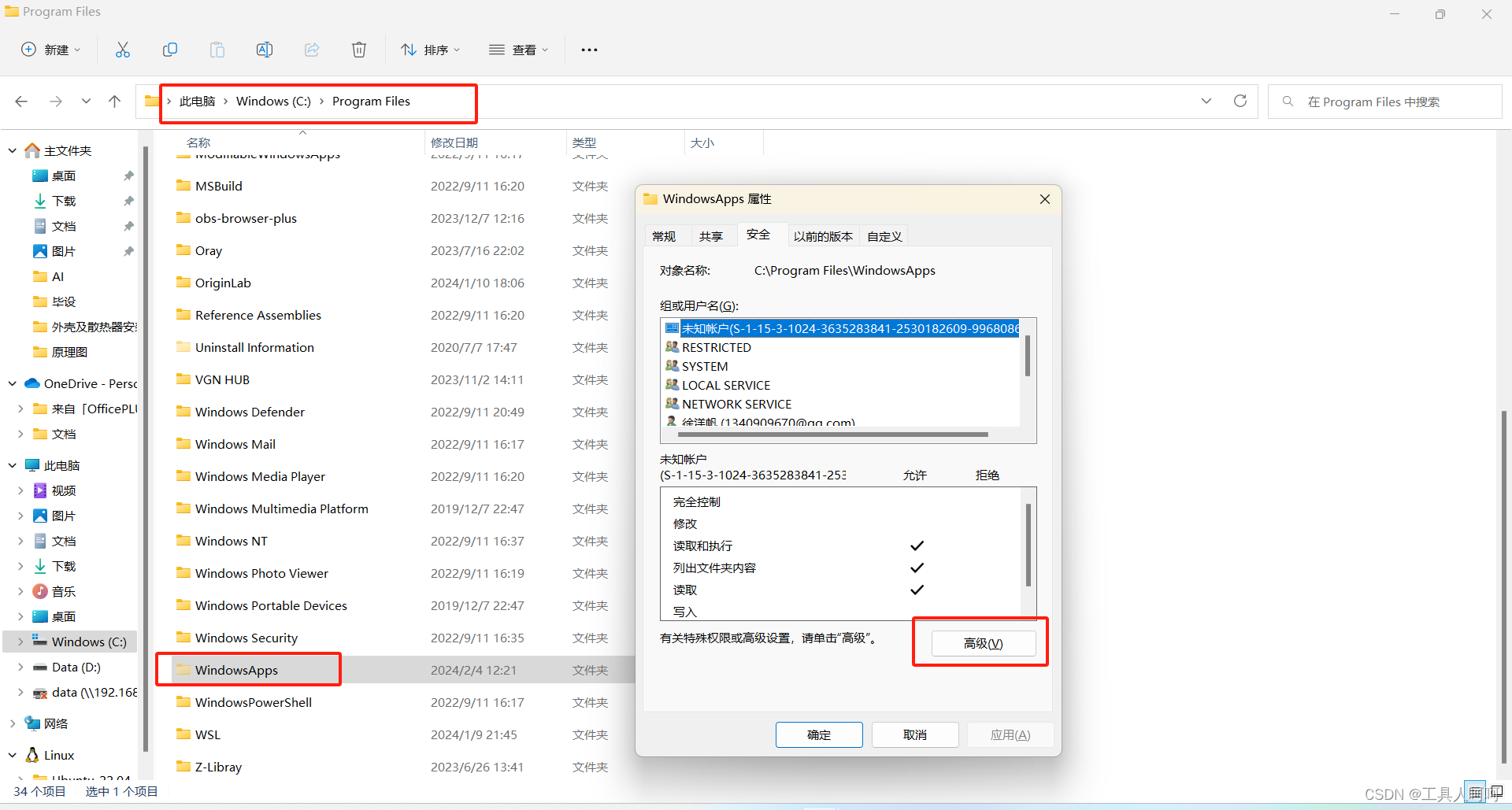Collapse the 主文件夹 tree node
The image size is (1512, 810).
pyautogui.click(x=13, y=150)
